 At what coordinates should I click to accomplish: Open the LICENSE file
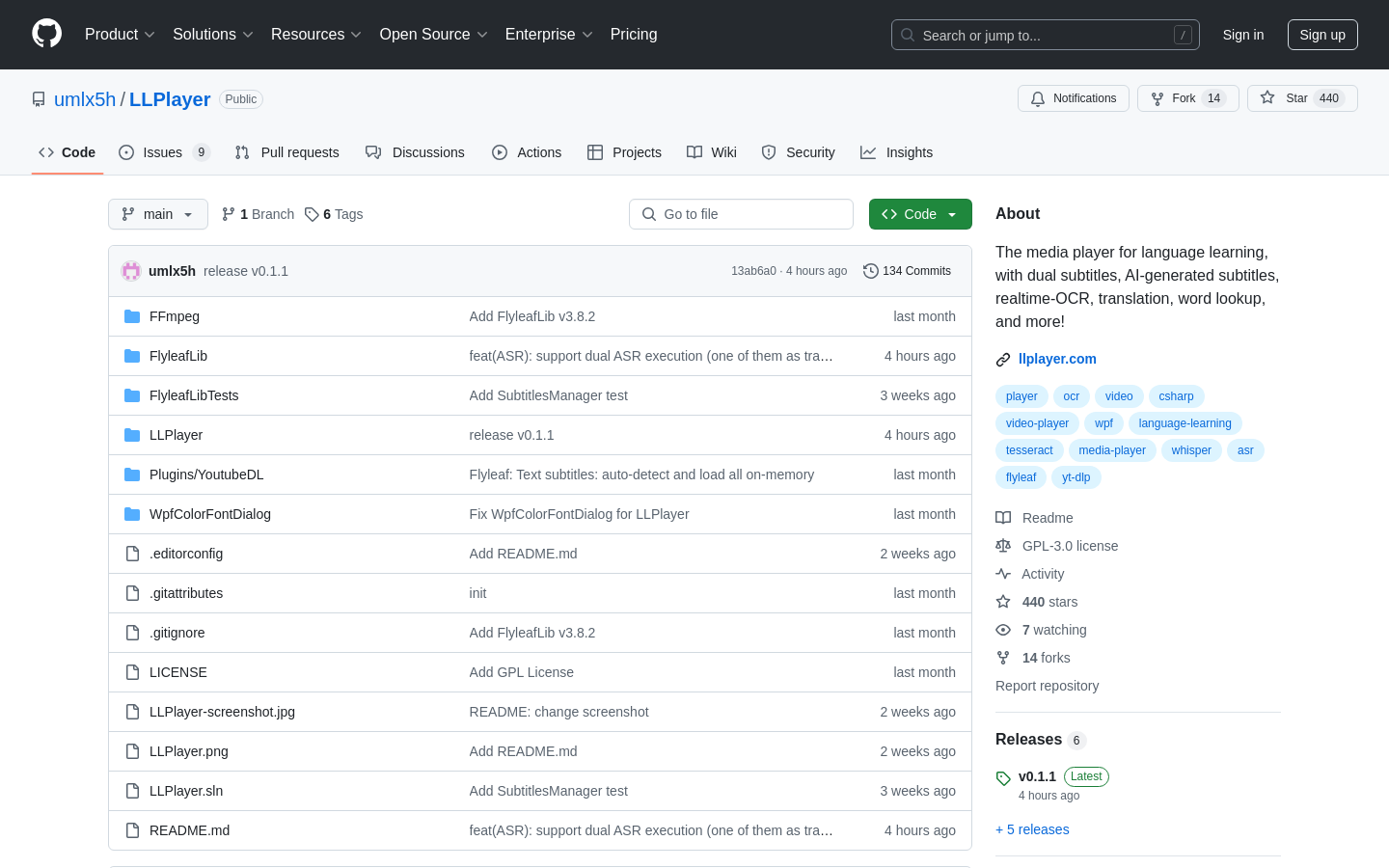178,672
